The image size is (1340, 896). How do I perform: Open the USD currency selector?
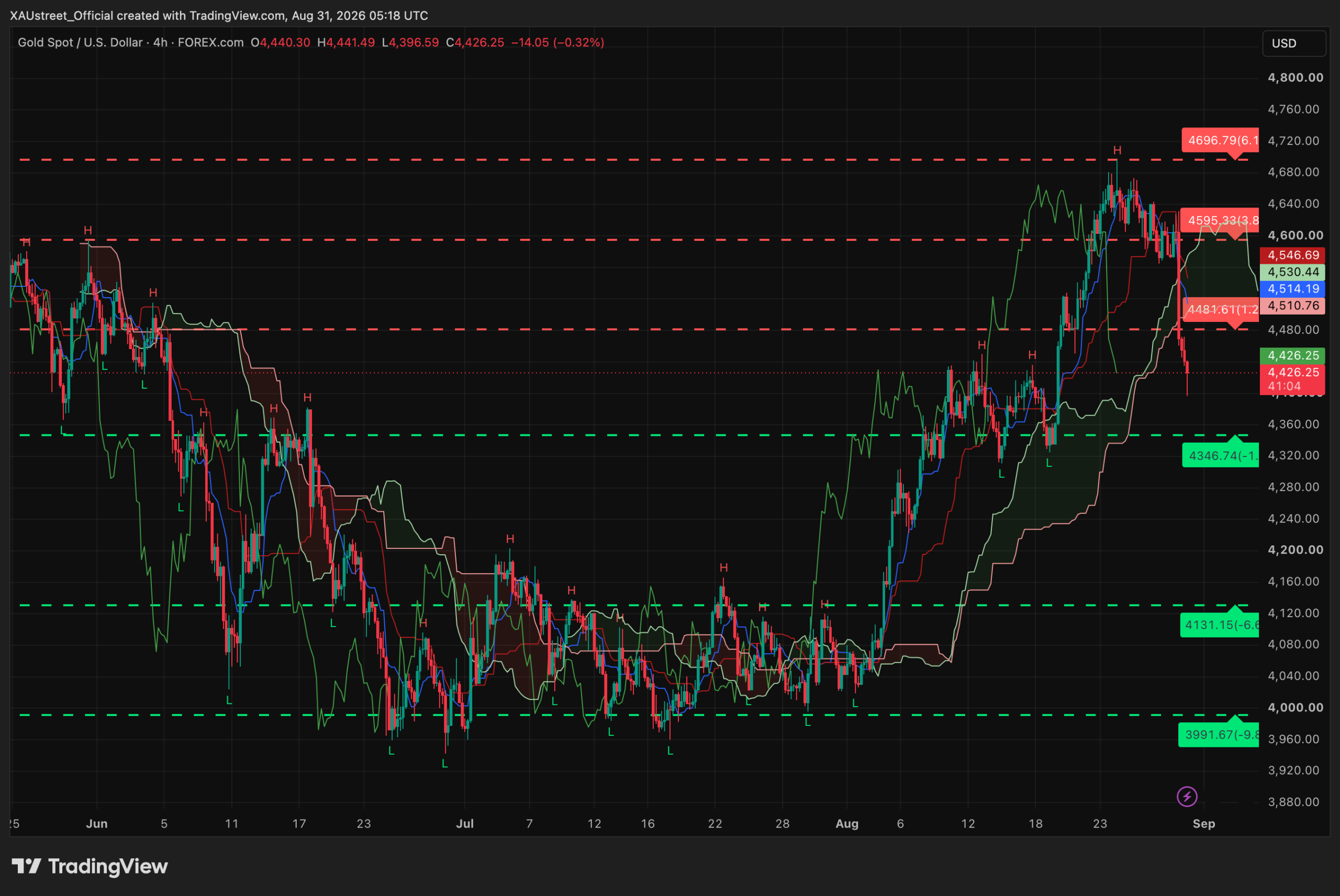coord(1294,43)
